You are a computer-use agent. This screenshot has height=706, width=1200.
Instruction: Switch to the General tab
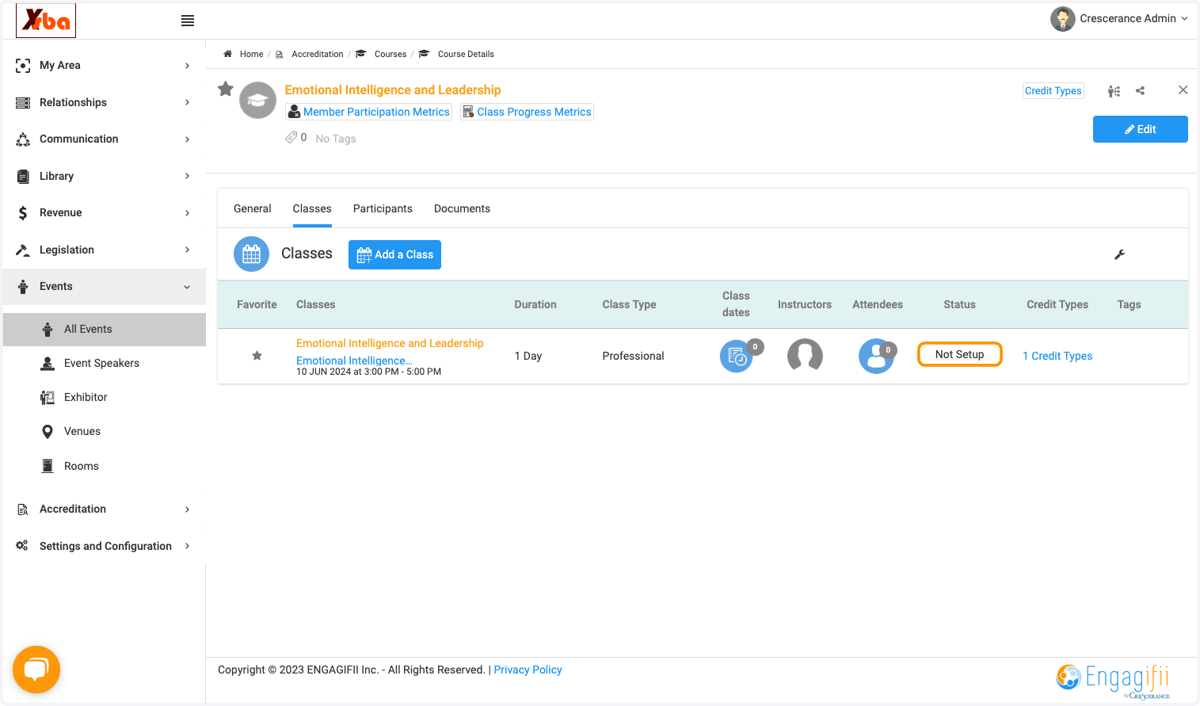pos(252,209)
